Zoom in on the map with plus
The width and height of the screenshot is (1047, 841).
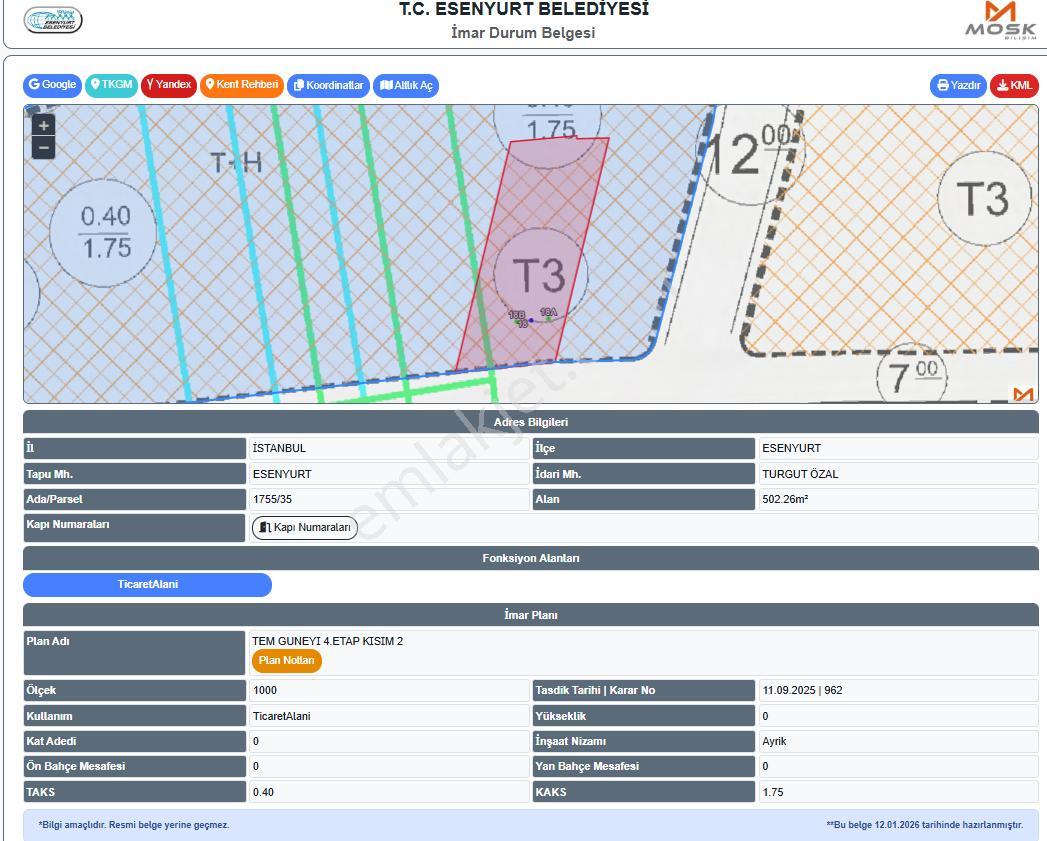pos(43,126)
